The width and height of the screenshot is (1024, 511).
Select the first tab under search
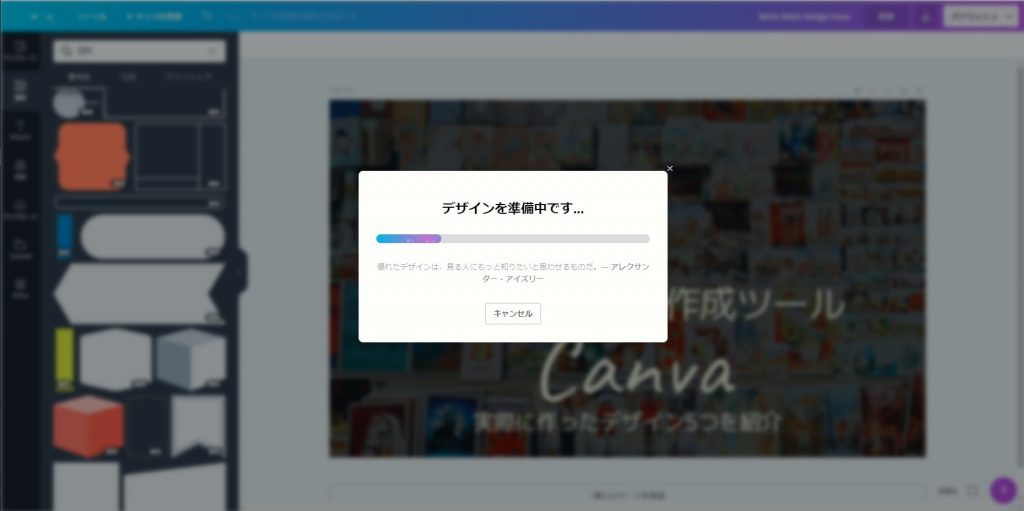point(79,76)
